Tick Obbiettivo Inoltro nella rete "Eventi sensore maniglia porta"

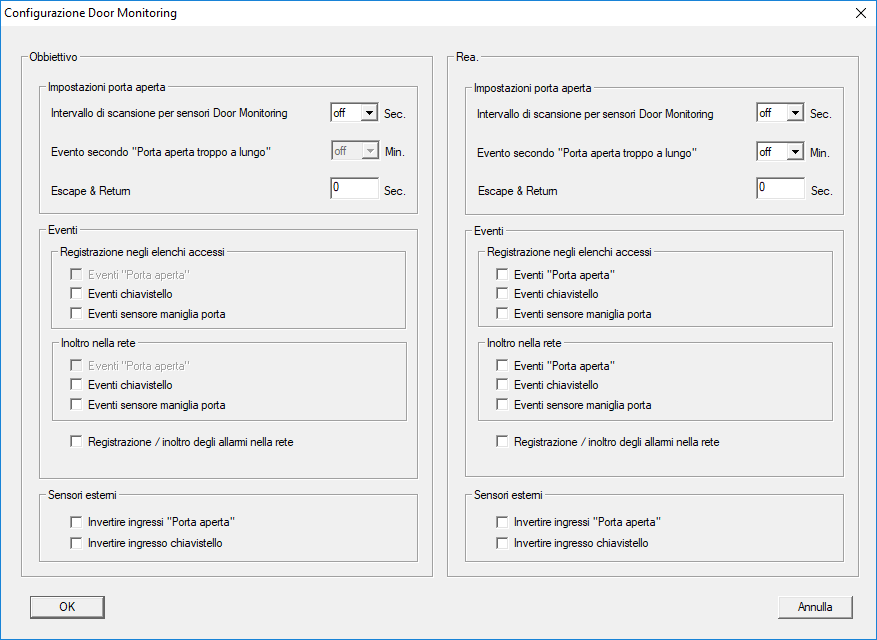(77, 405)
